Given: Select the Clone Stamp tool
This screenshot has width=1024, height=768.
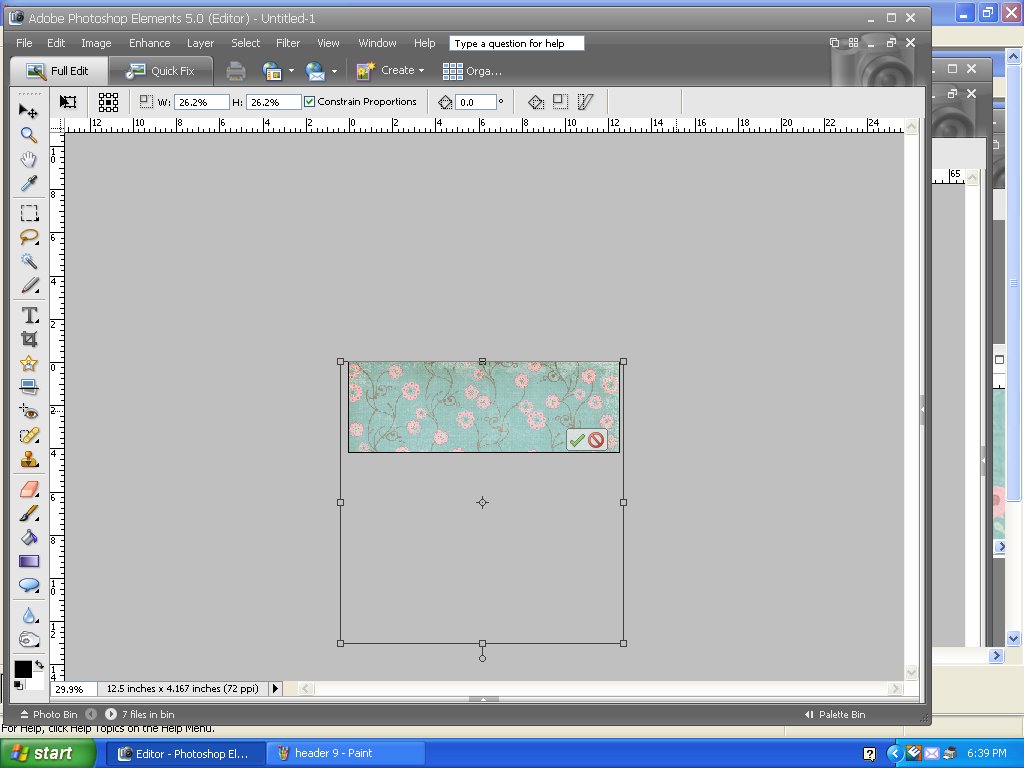Looking at the screenshot, I should (x=29, y=460).
